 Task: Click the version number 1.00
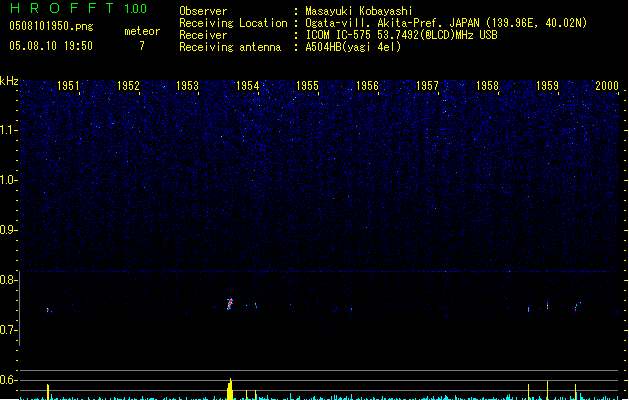136,9
